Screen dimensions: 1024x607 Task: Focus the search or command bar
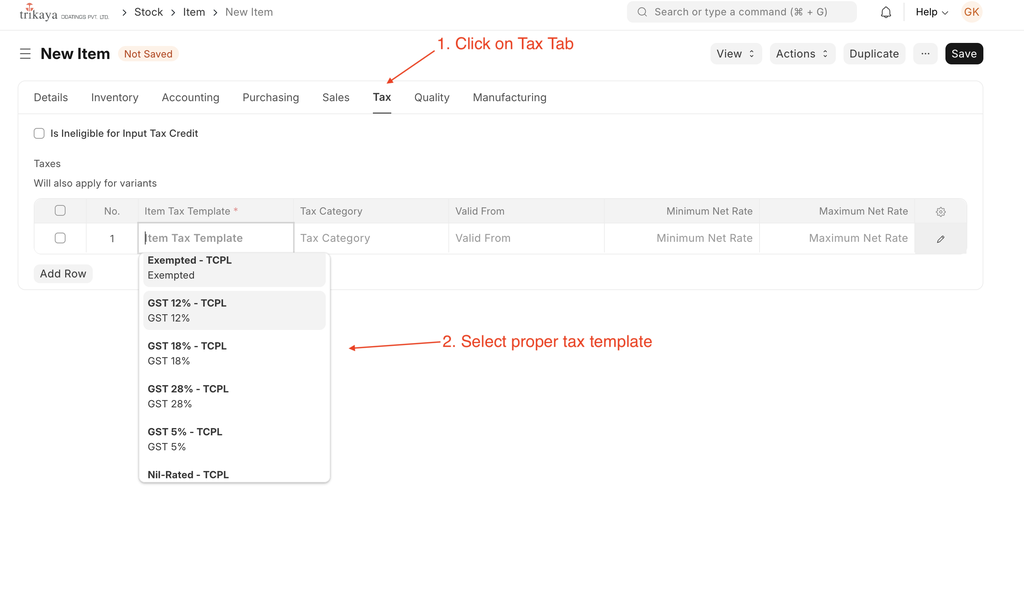(x=742, y=12)
